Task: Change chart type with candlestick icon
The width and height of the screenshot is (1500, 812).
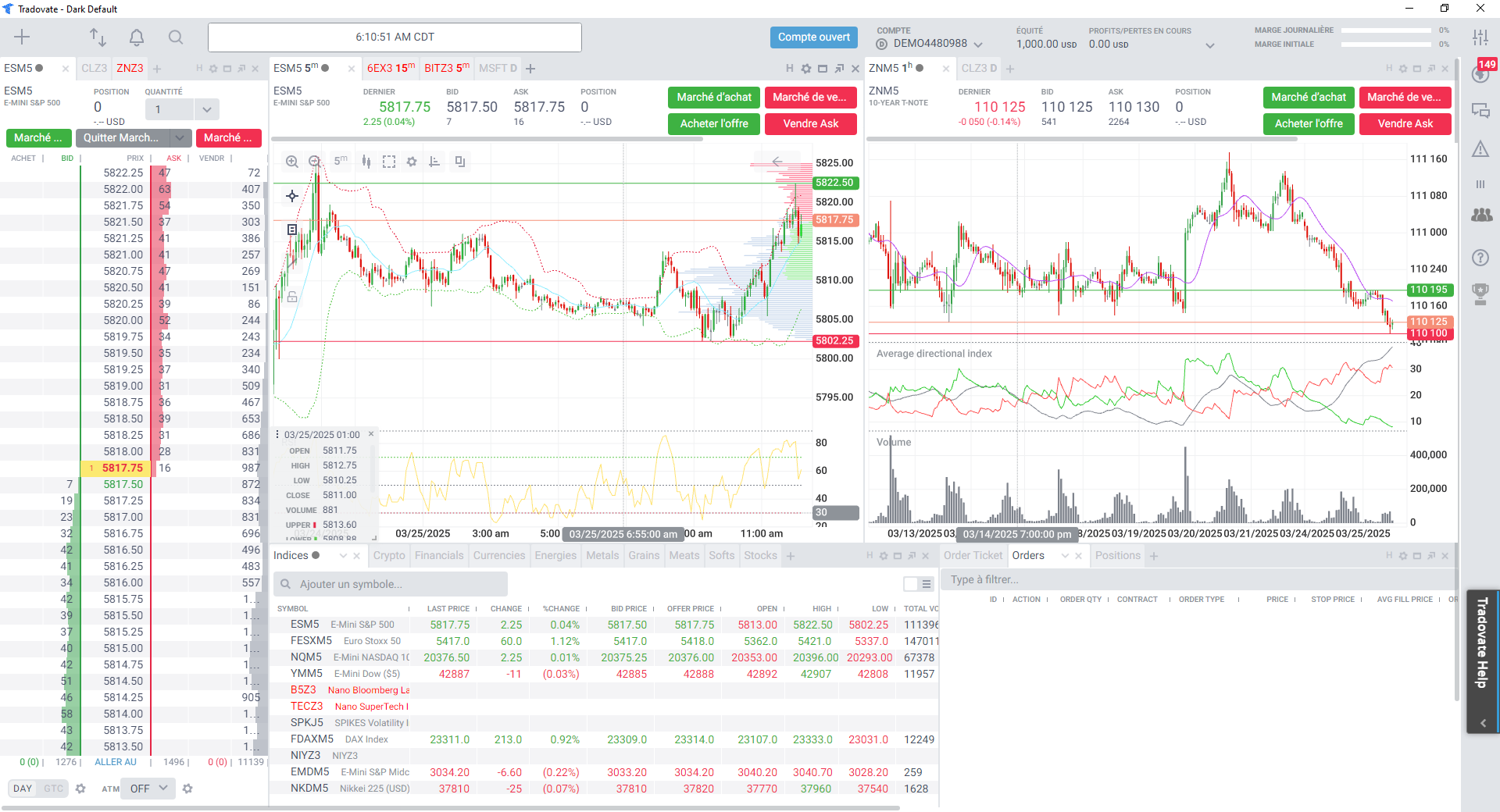Action: [x=366, y=162]
